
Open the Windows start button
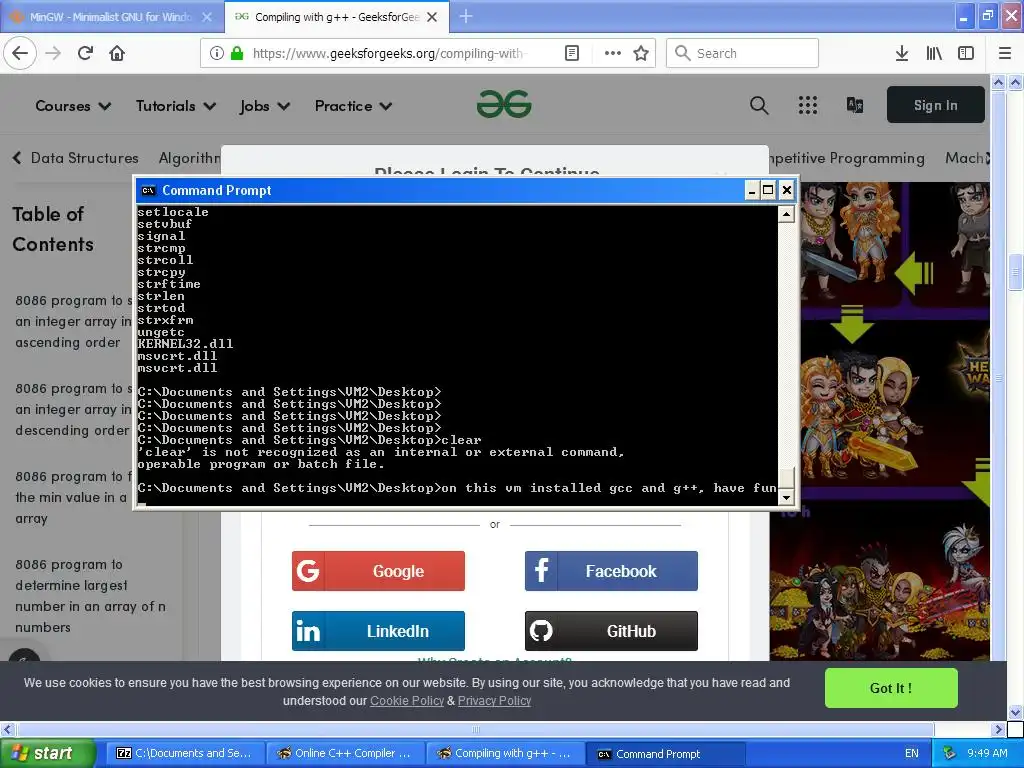(47, 753)
